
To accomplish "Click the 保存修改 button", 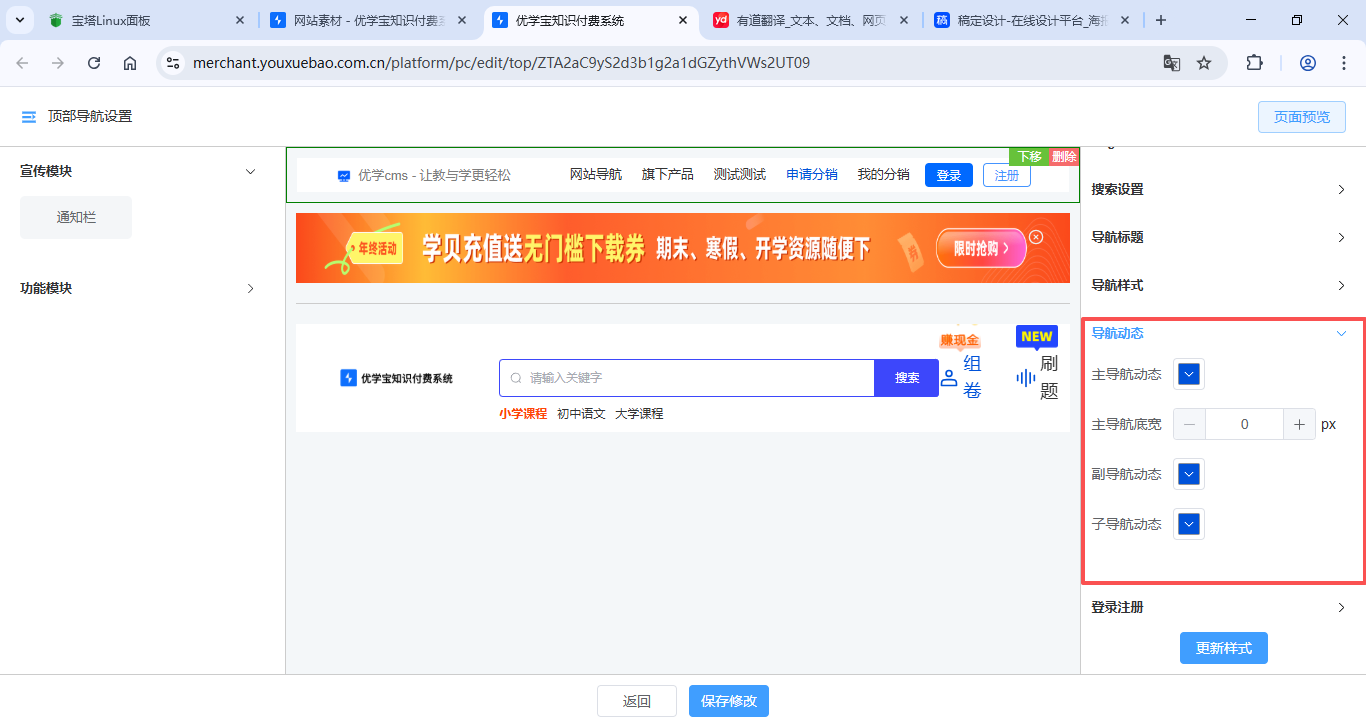I will tap(728, 701).
